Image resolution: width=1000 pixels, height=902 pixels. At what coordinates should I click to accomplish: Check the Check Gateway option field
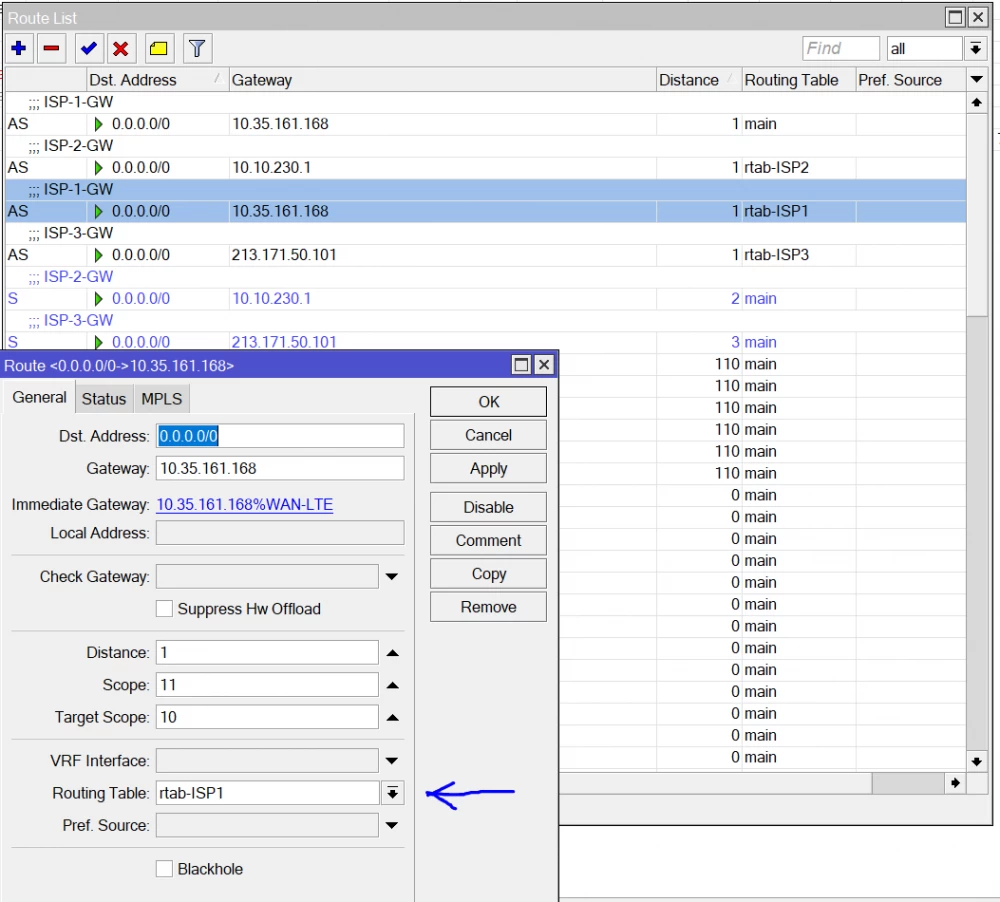(265, 576)
